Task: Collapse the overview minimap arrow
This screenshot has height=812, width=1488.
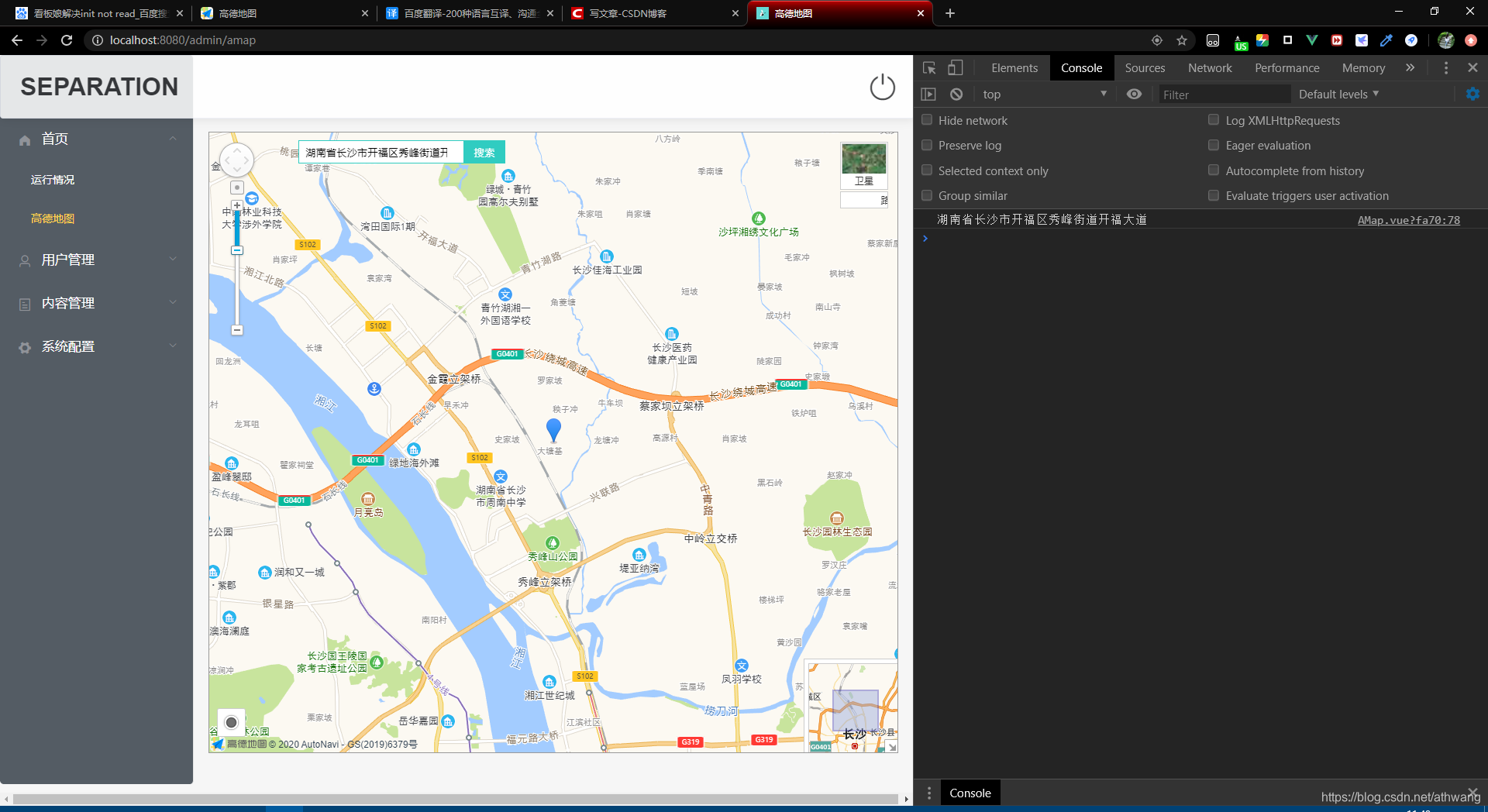Action: [x=892, y=747]
